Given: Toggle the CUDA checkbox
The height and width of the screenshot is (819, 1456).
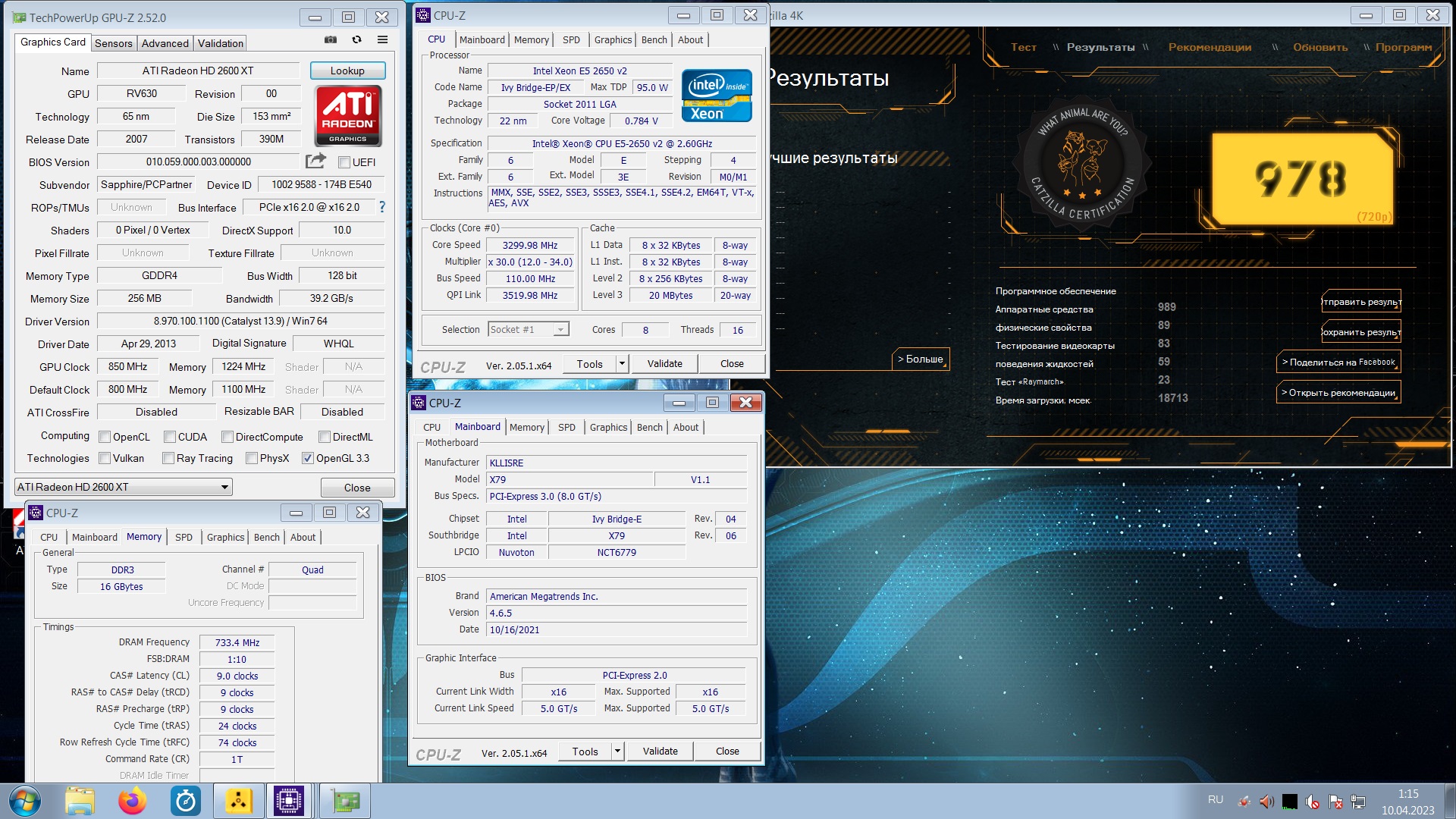Looking at the screenshot, I should pos(171,437).
